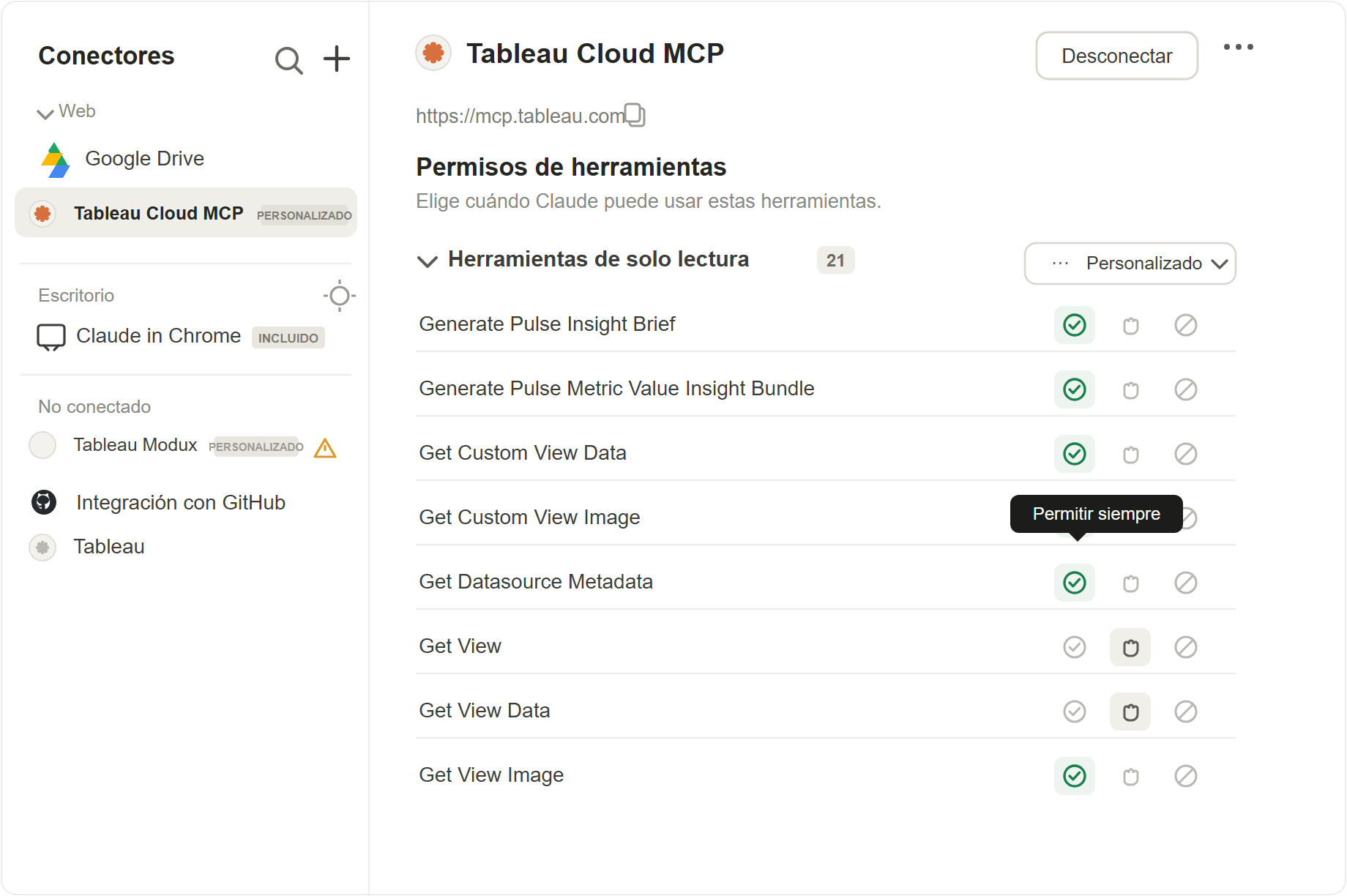Click the Tableau Modux warning icon
This screenshot has width=1347, height=896.
[x=325, y=447]
